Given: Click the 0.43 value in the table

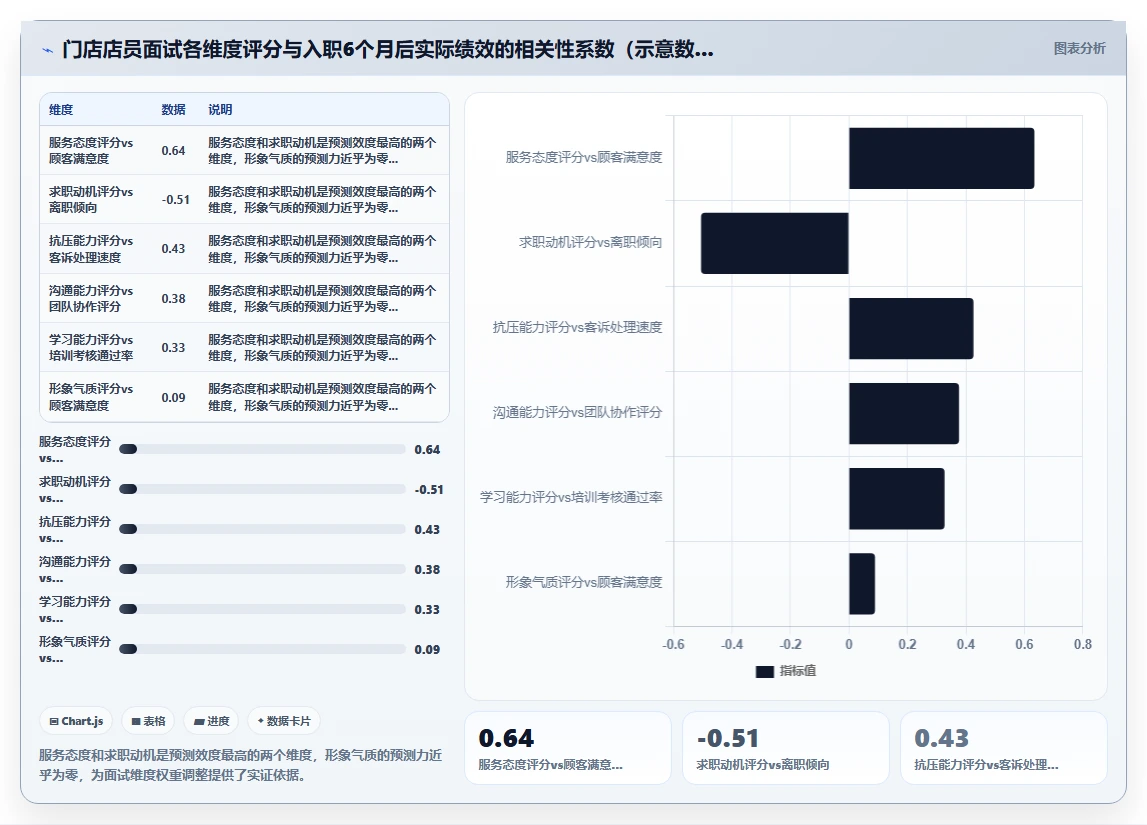Looking at the screenshot, I should click(x=173, y=249).
